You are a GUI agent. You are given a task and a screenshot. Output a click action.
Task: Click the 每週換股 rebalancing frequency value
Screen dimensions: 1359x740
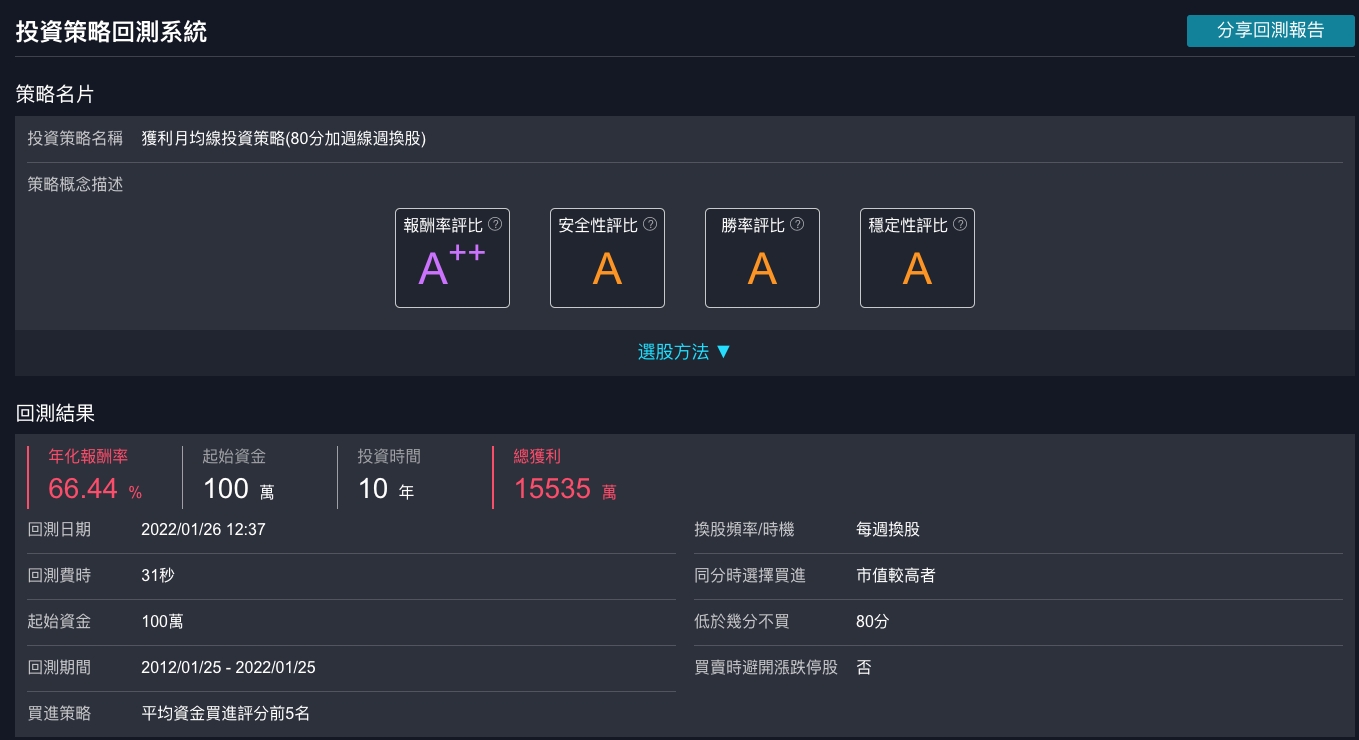(x=887, y=529)
